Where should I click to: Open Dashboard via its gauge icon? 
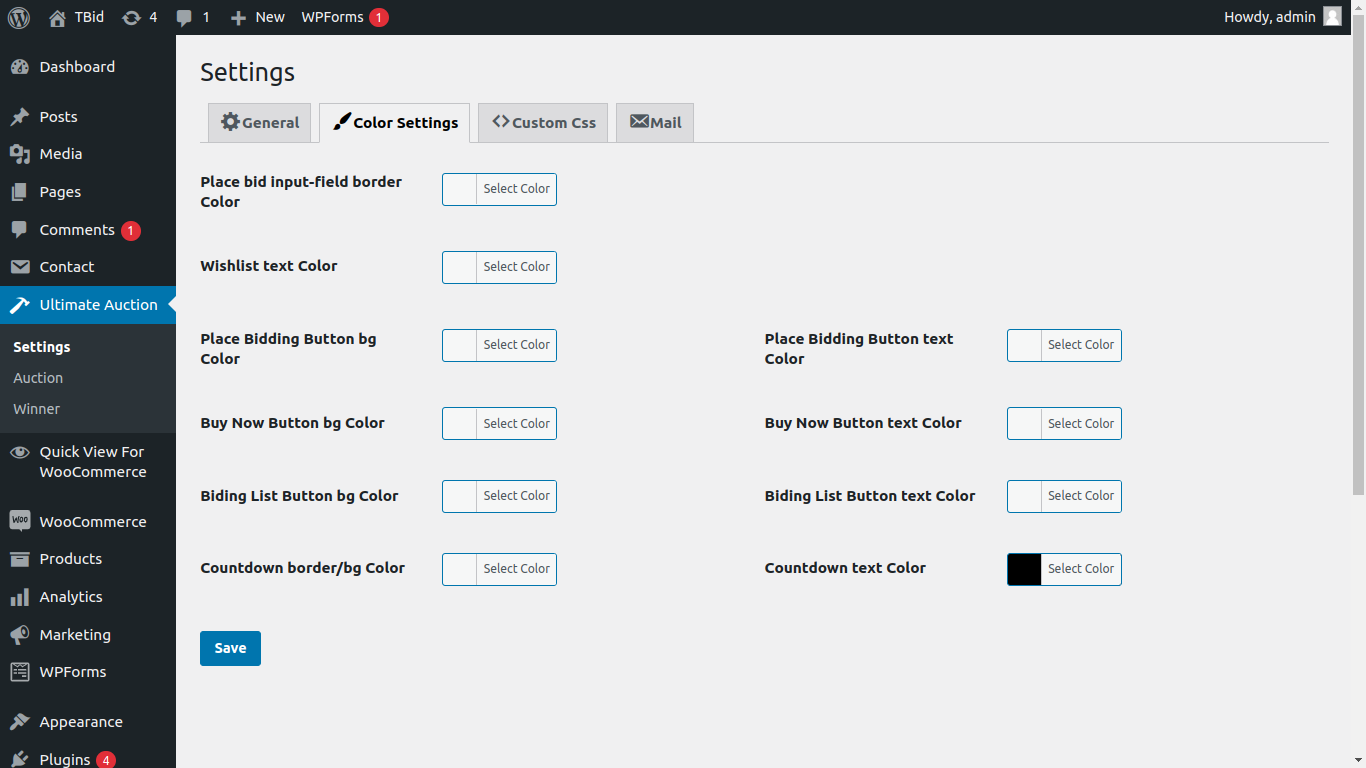[19, 67]
